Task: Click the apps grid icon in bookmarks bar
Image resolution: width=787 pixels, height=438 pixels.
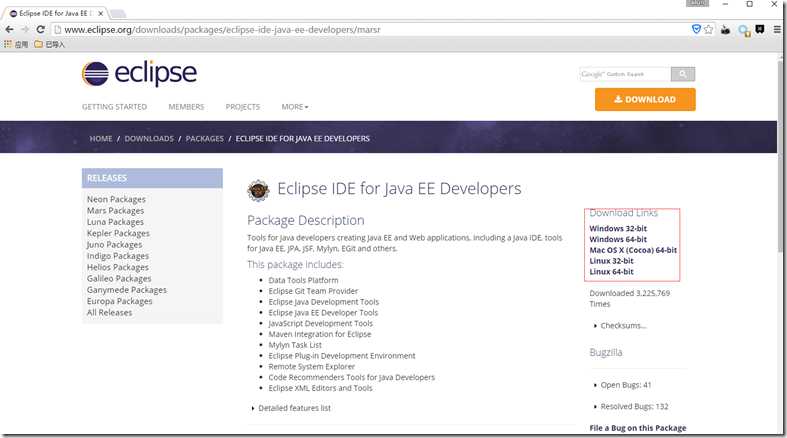Action: tap(8, 44)
